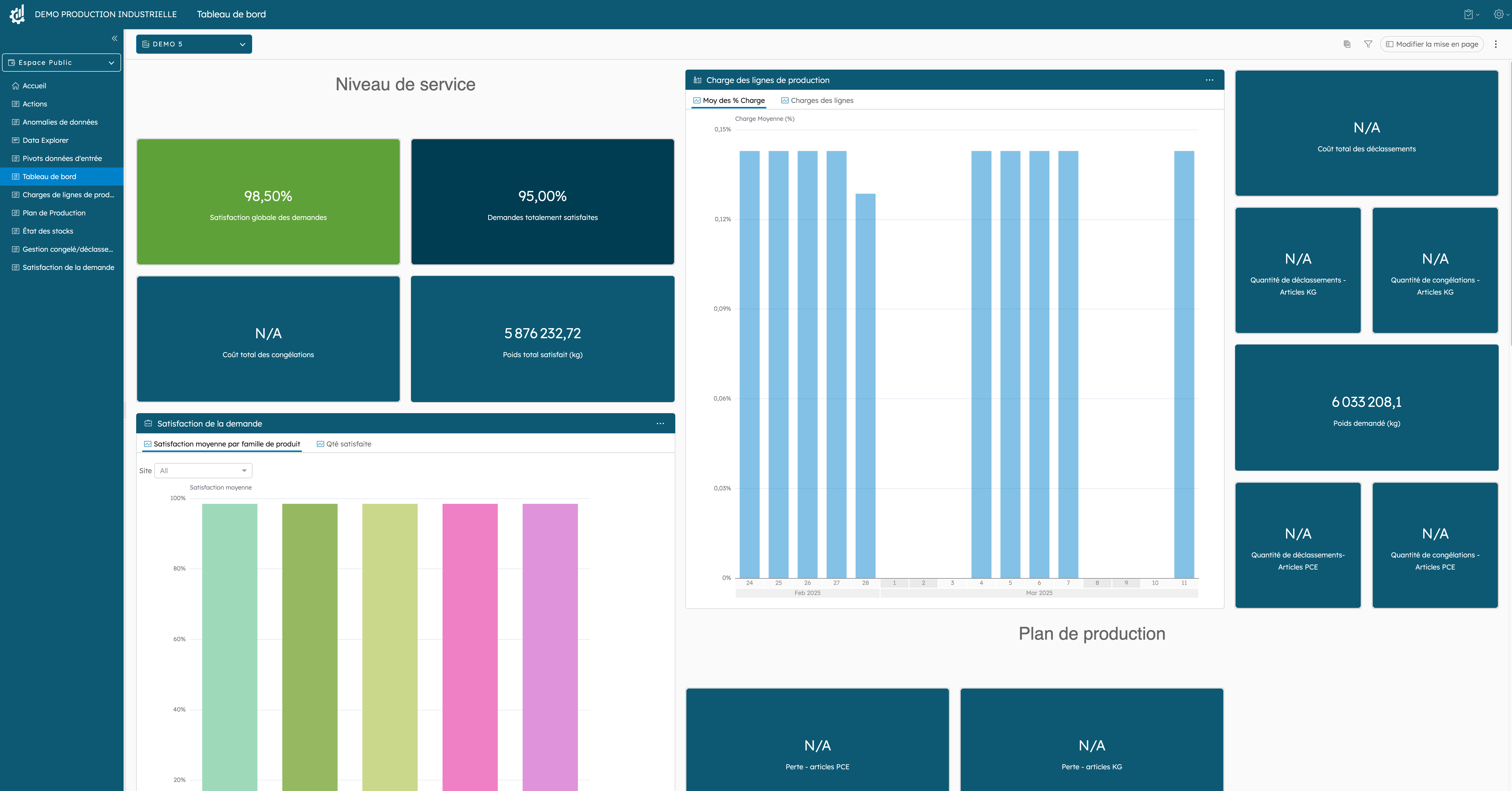The image size is (1512, 791).
Task: Click the État des stocks icon
Action: pyautogui.click(x=16, y=231)
